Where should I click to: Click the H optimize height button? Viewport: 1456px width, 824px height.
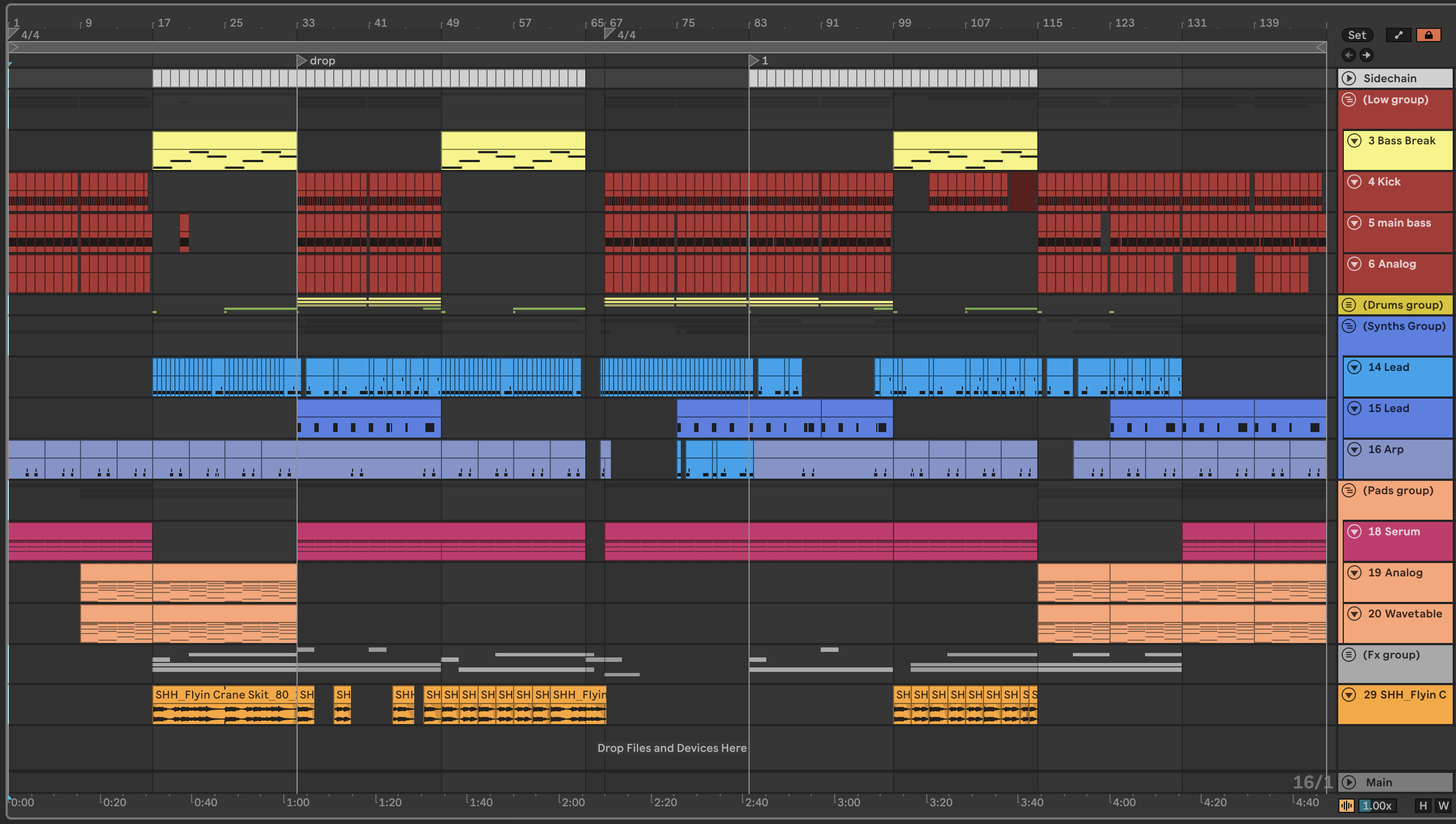click(1423, 805)
